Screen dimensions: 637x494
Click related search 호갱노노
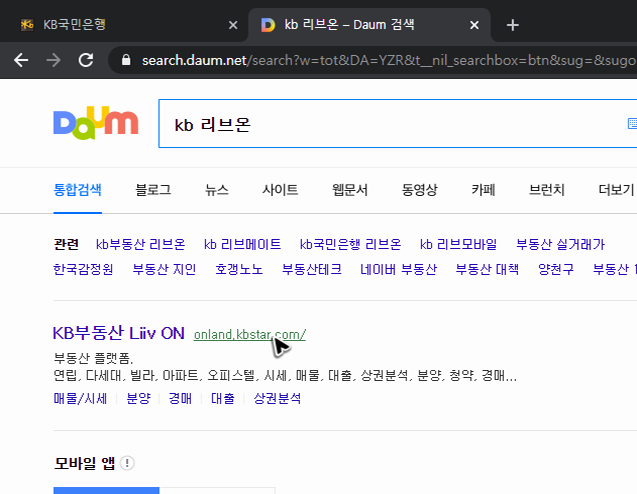(x=239, y=269)
